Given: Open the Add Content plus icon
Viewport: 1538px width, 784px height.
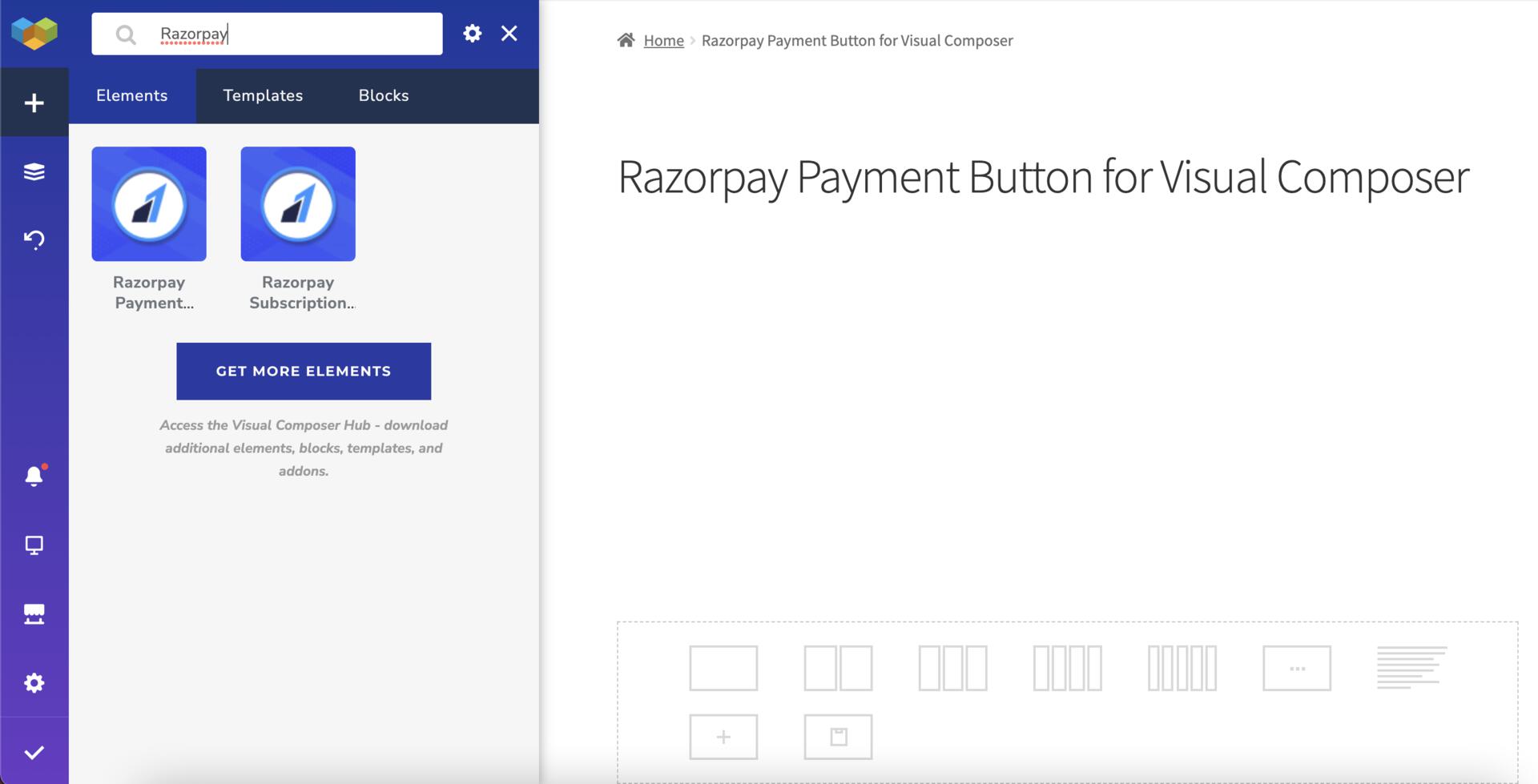Looking at the screenshot, I should [x=34, y=103].
